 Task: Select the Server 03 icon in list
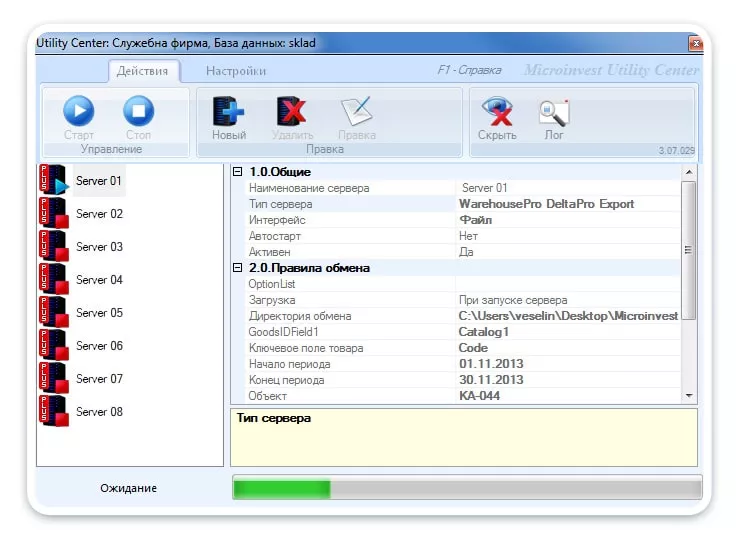54,247
